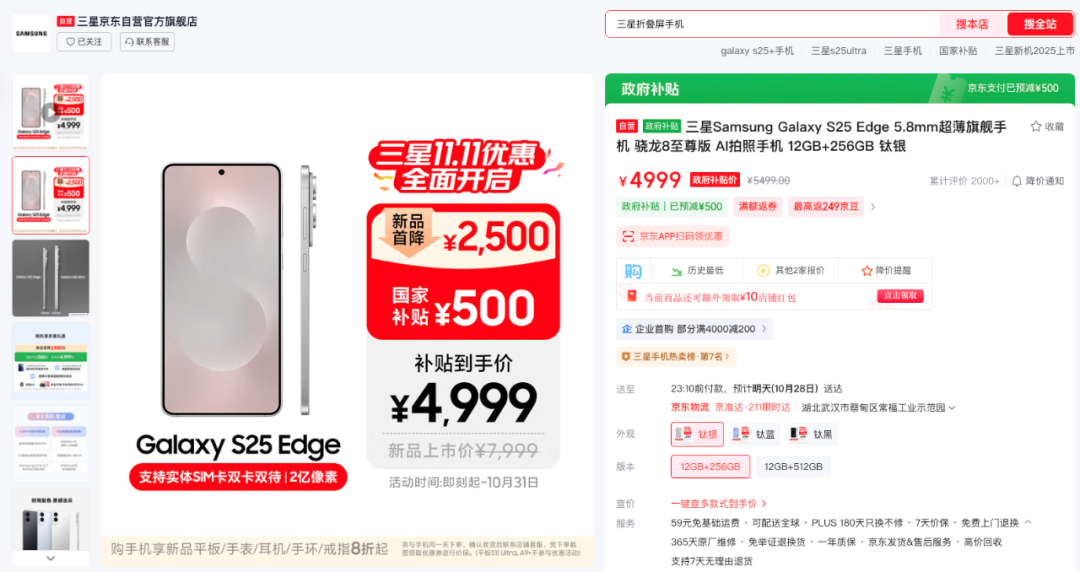Open the history lowest price chart icon

tap(677, 271)
